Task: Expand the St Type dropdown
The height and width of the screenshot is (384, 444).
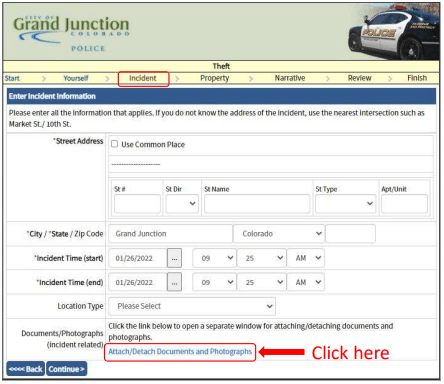Action: 345,203
